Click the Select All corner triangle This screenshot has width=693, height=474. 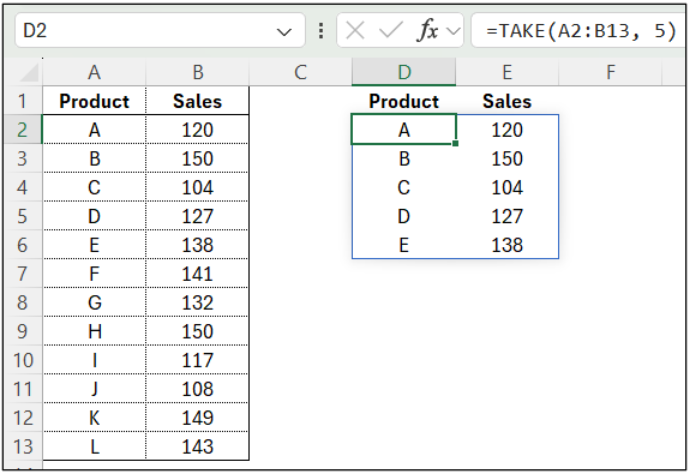click(30, 73)
